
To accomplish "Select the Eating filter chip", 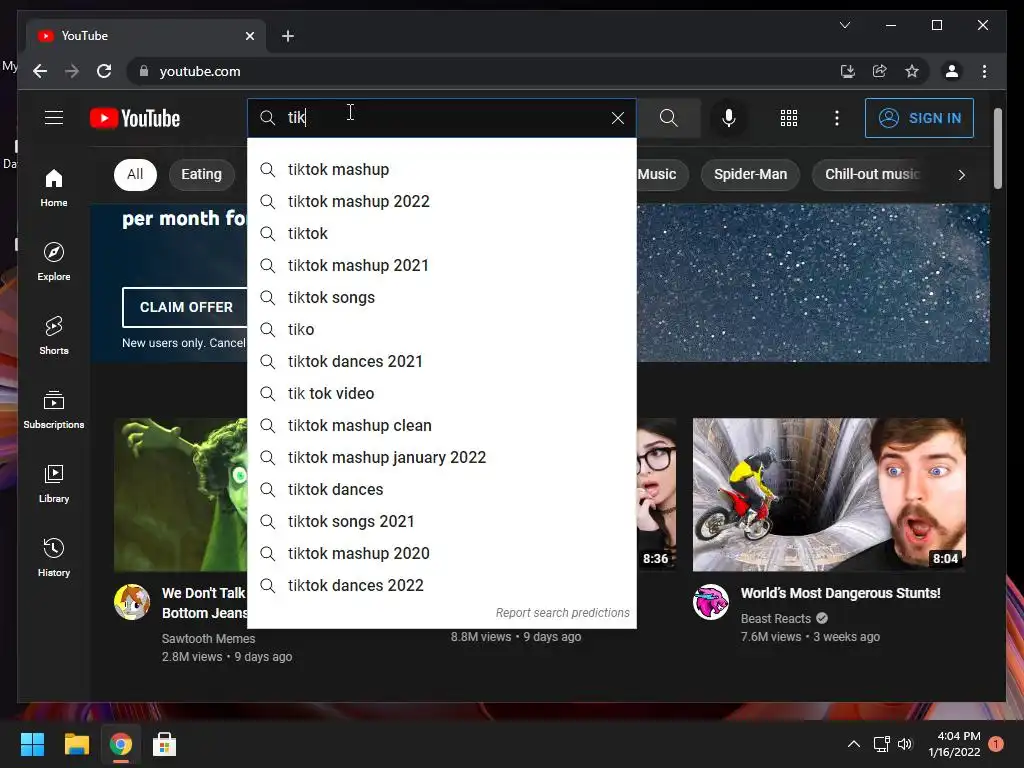I will coord(201,174).
